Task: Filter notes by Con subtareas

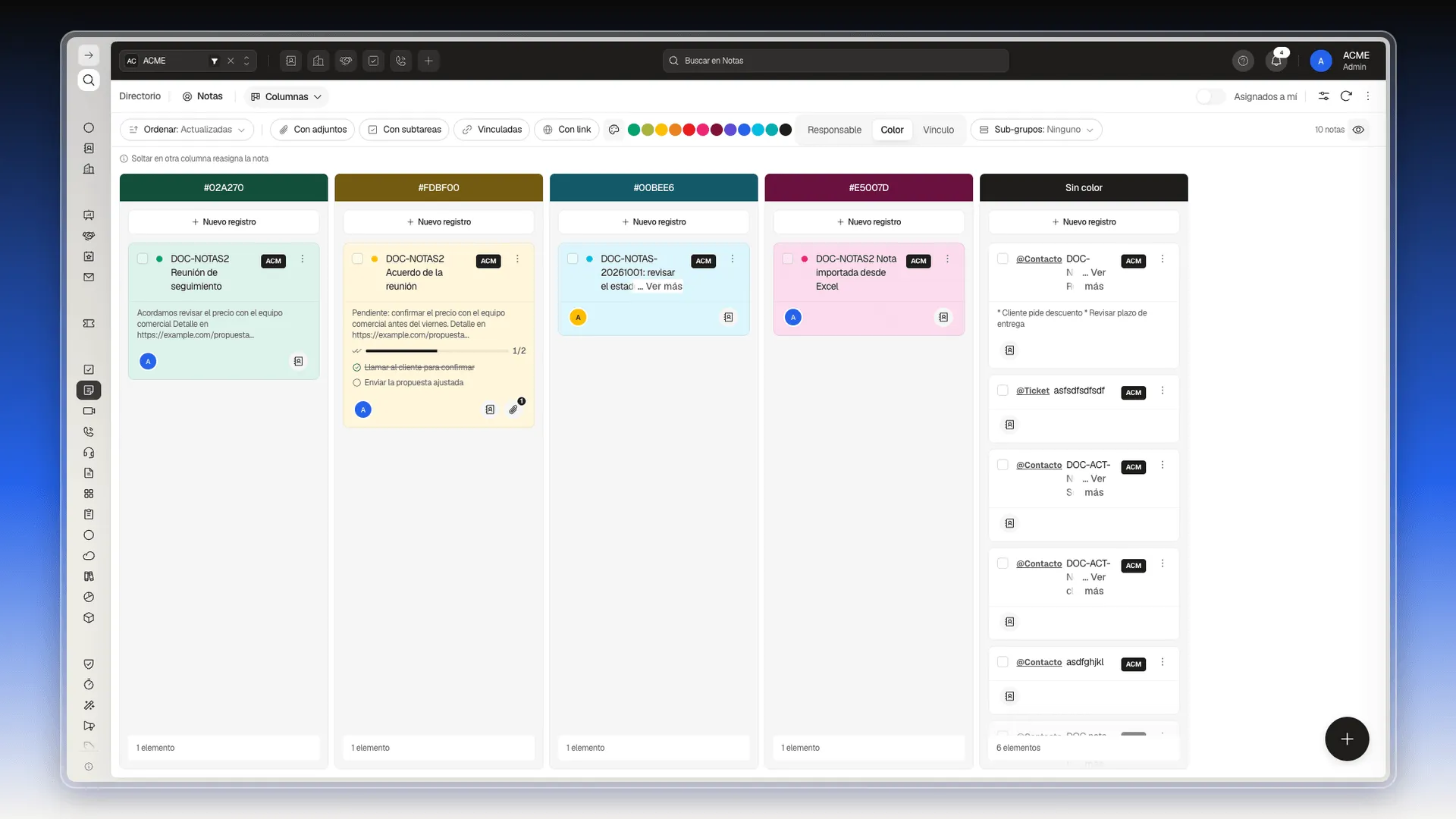Action: (x=404, y=130)
